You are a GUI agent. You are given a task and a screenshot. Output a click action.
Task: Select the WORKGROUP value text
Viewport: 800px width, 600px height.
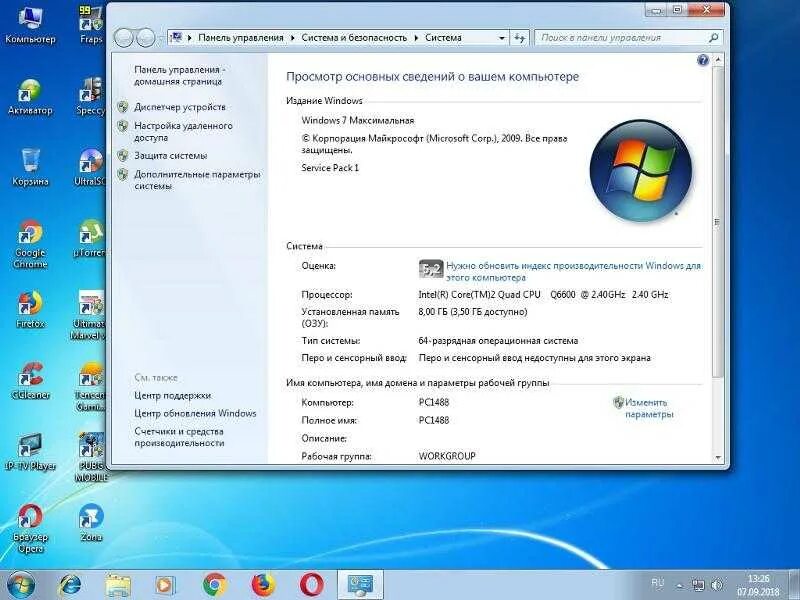(447, 456)
